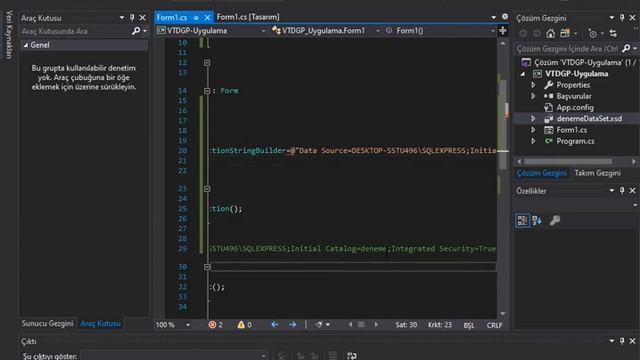Collapse the class block at line 14
Screen dimensions: 640x360
(207, 91)
